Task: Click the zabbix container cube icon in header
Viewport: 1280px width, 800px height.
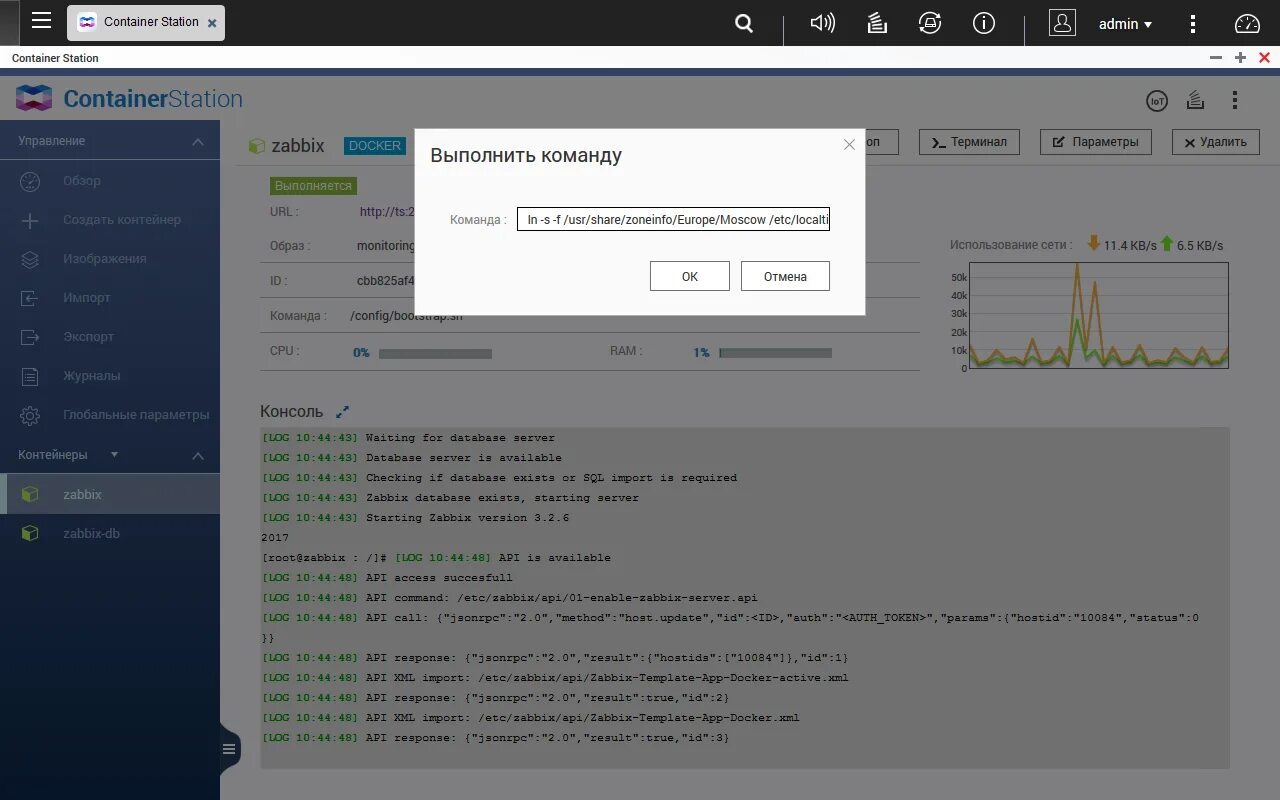Action: [x=257, y=146]
